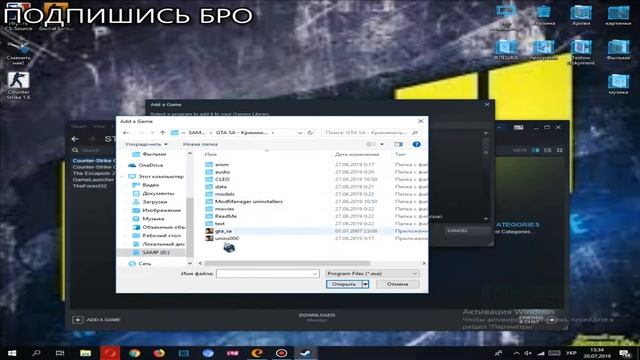The height and width of the screenshot is (360, 640).
Task: Click the Открыть button
Action: tap(344, 284)
